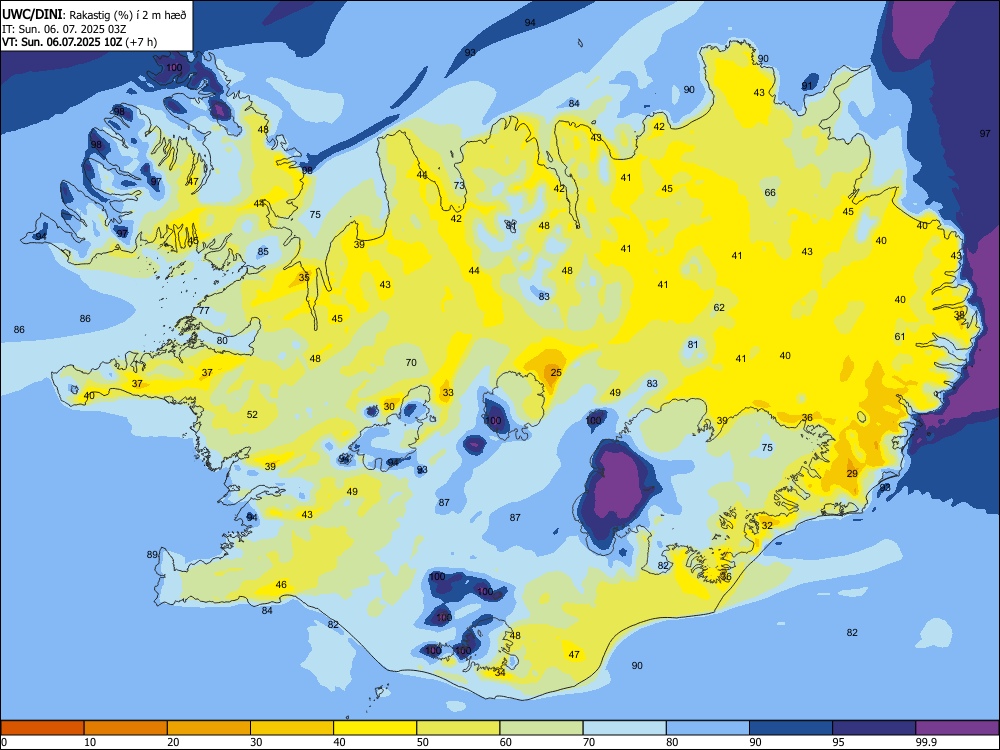Viewport: 1000px width, 750px height.
Task: Click the '70' humidity value in central map
Action: tap(411, 362)
